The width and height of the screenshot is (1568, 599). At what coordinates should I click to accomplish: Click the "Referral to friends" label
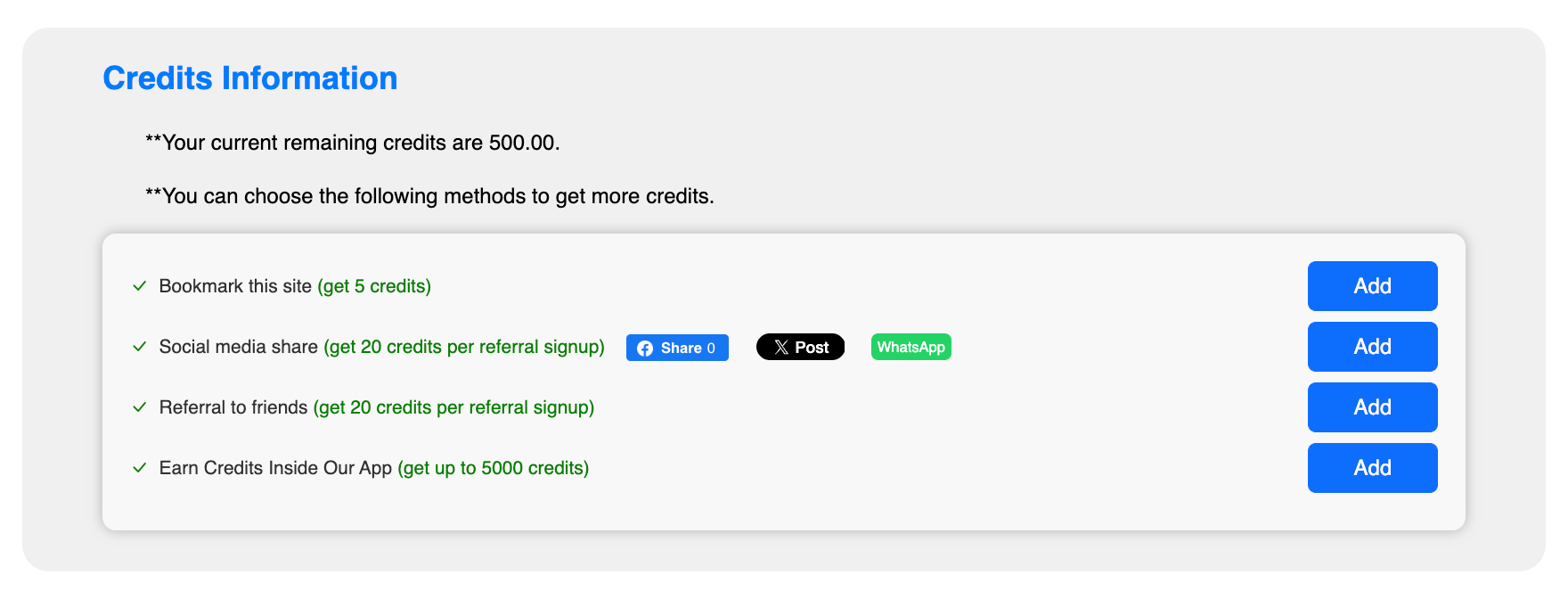[x=233, y=407]
